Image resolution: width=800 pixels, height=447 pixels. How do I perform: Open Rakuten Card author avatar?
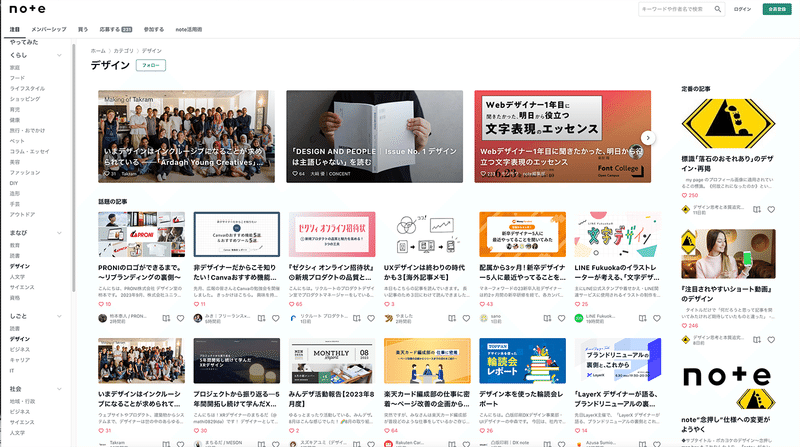(388, 444)
